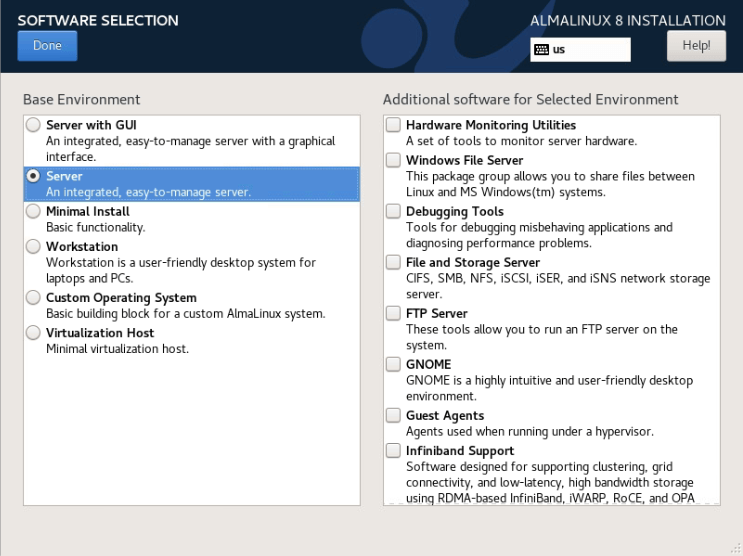Screen dimensions: 743x556
Task: Check the Windows File Server checkbox
Action: pyautogui.click(x=393, y=160)
